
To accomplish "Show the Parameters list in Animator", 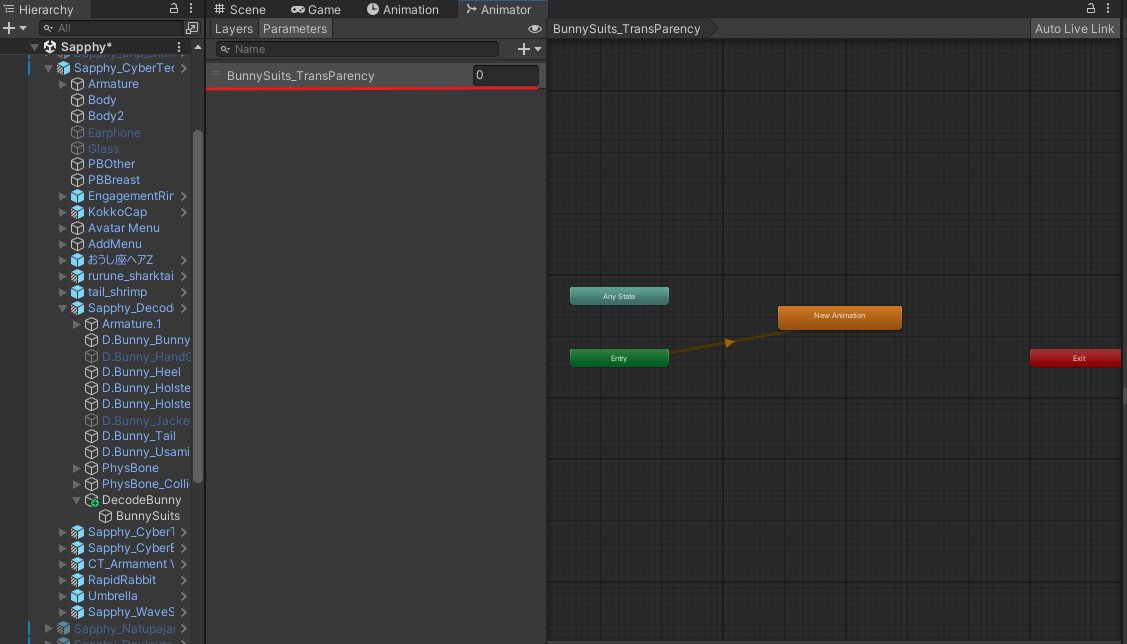I will pos(295,29).
